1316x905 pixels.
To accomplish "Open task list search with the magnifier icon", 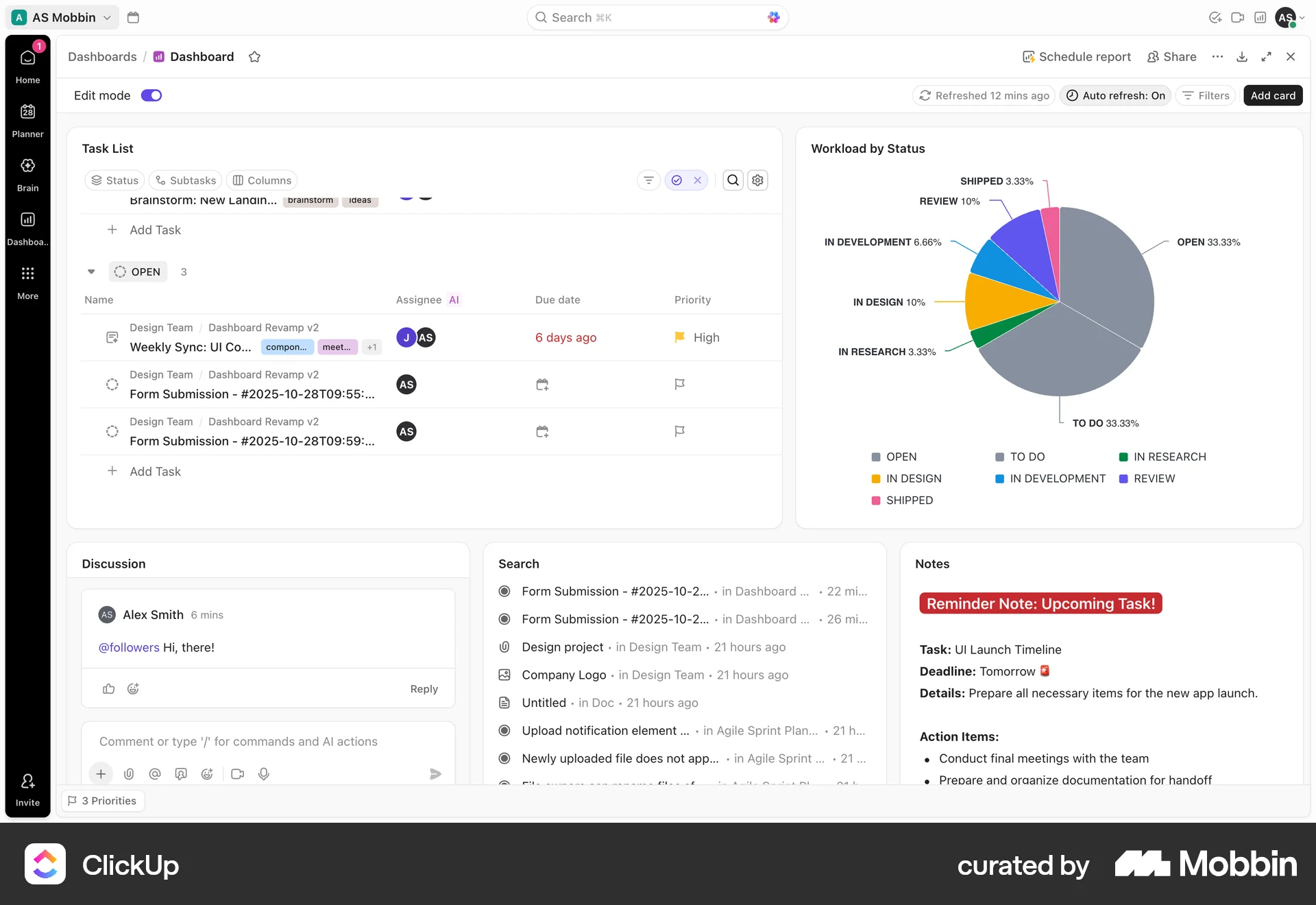I will (x=733, y=180).
